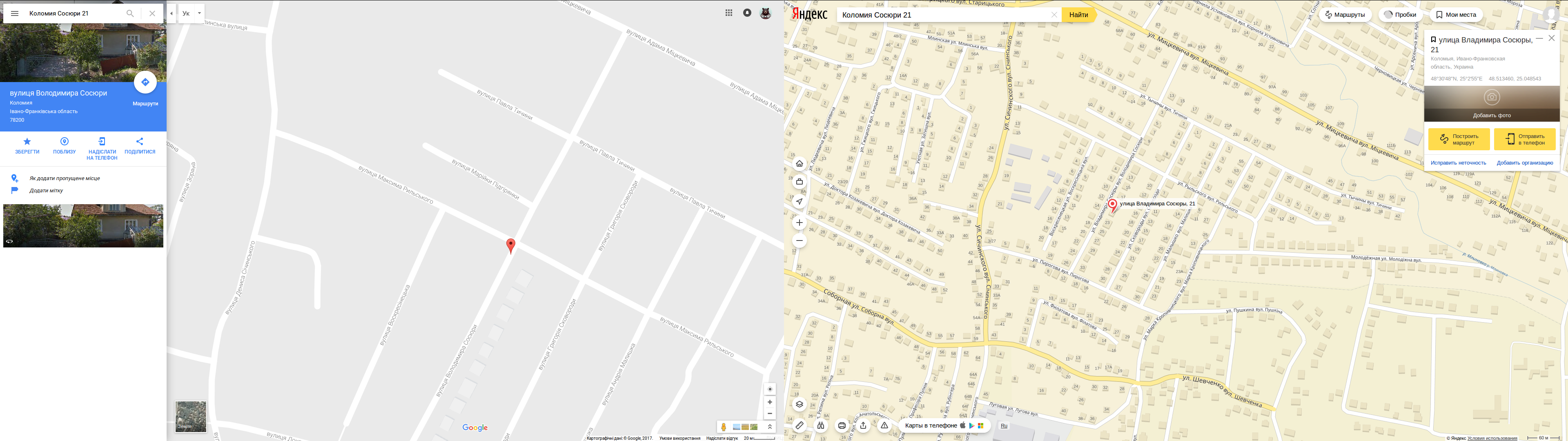Open Маршруты in Yandex Maps
1568x441 pixels.
click(x=1345, y=15)
